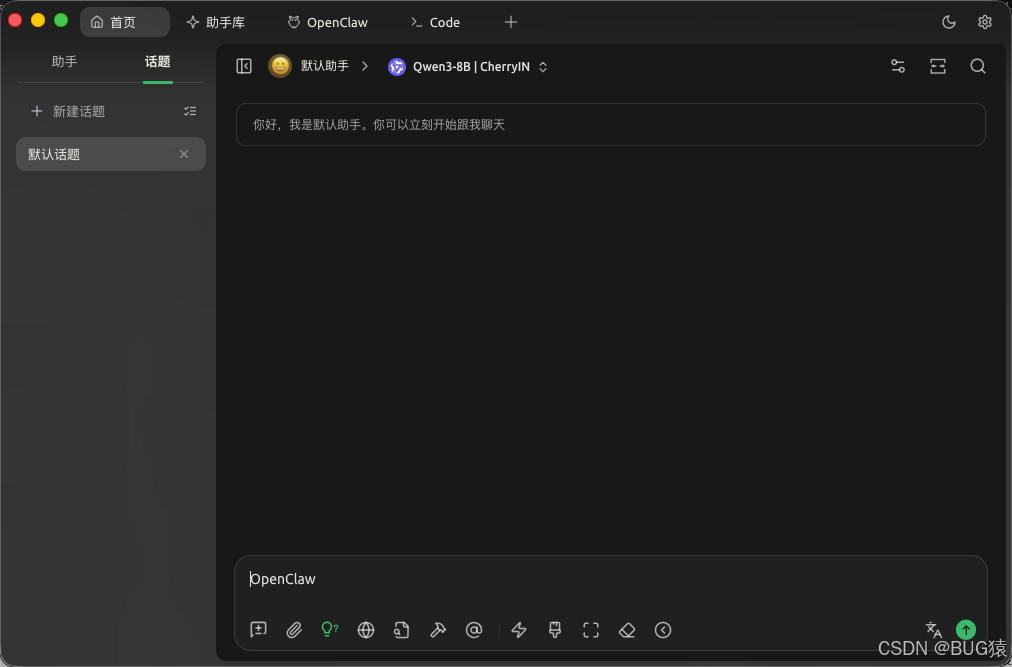This screenshot has height=667, width=1012.
Task: Collapse the sidebar with the panel icon
Action: click(x=243, y=66)
